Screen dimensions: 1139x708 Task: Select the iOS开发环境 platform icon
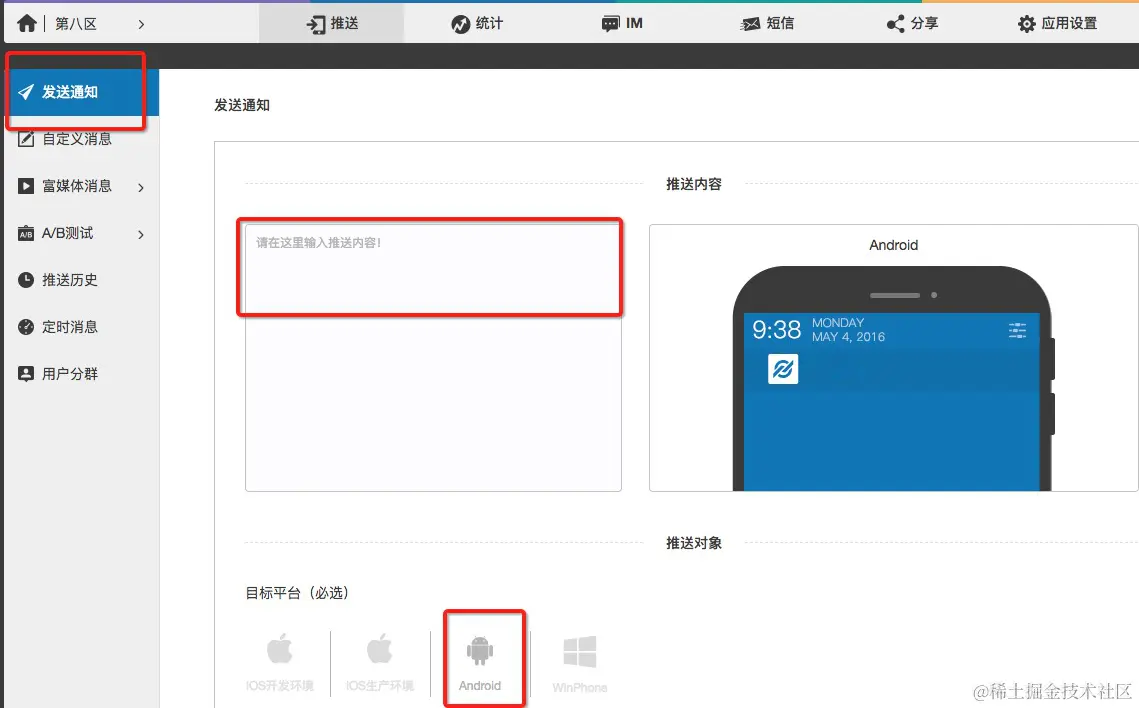(x=280, y=659)
